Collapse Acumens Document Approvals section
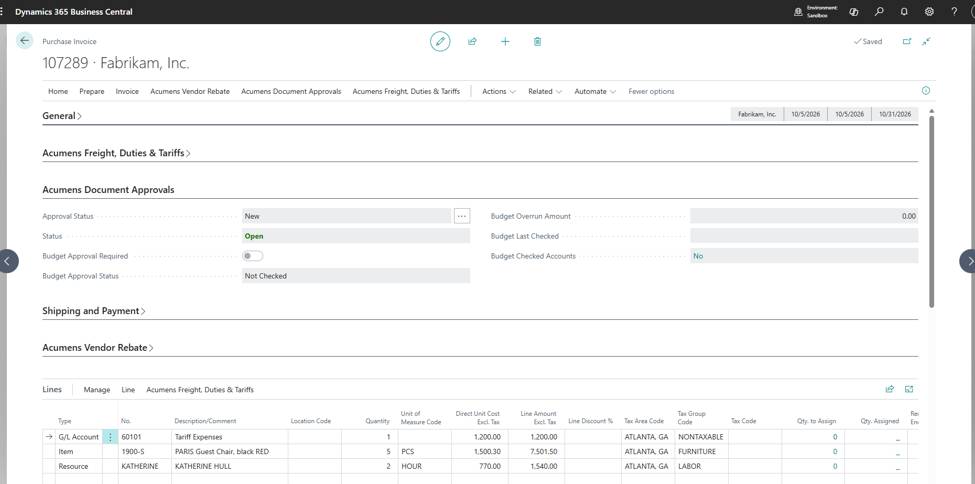Image resolution: width=975 pixels, height=484 pixels. click(x=108, y=190)
